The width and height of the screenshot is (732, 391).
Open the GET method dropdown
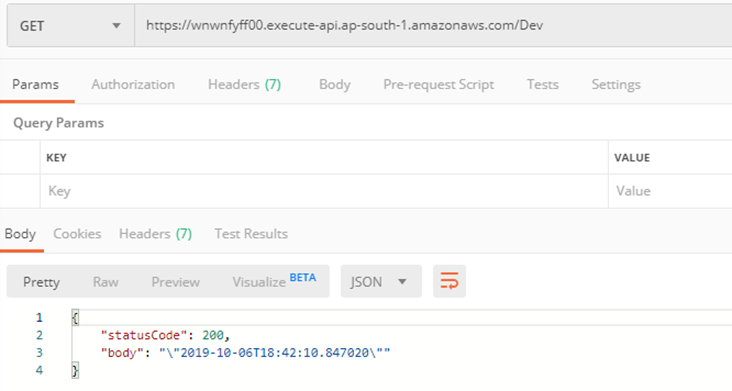click(70, 26)
